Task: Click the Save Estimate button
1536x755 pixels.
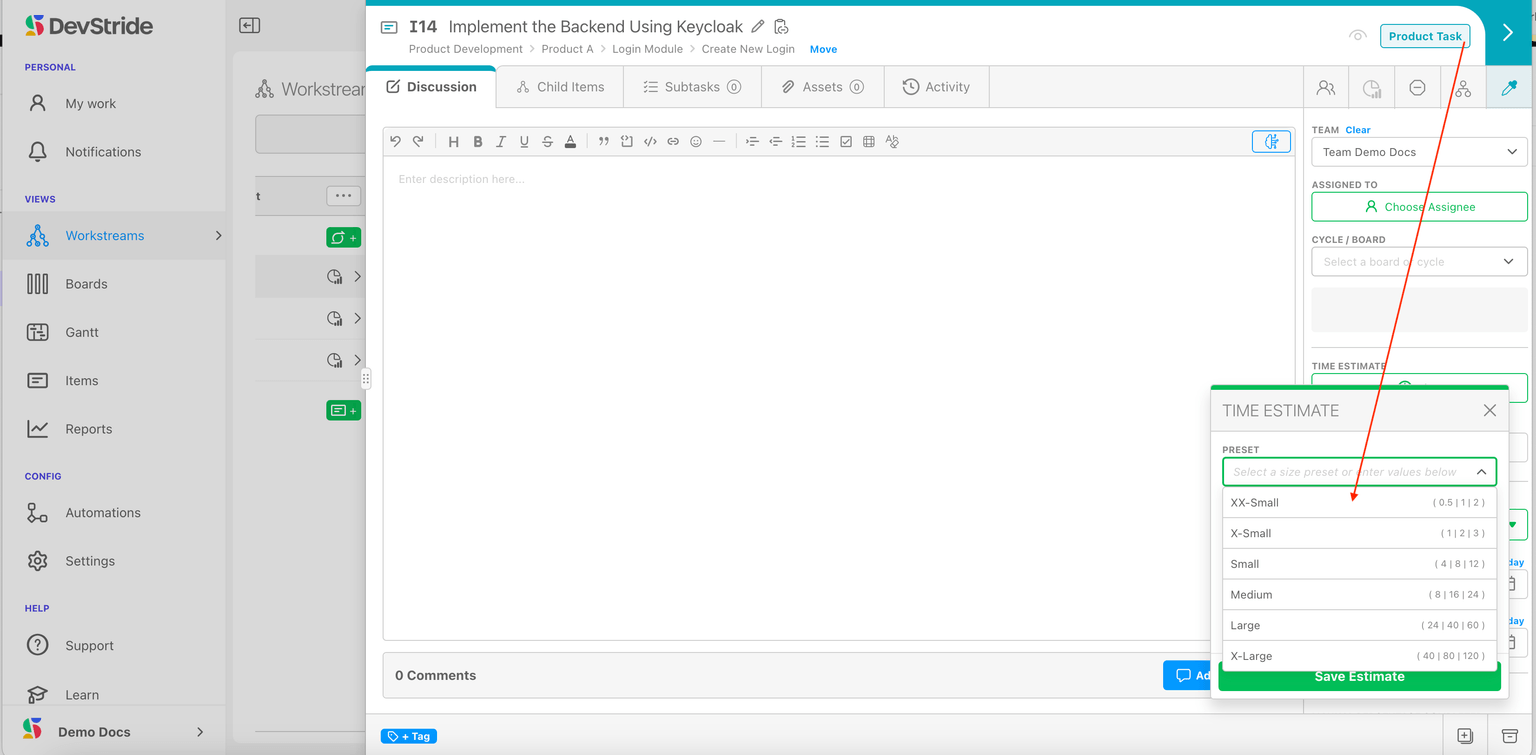Action: coord(1359,677)
